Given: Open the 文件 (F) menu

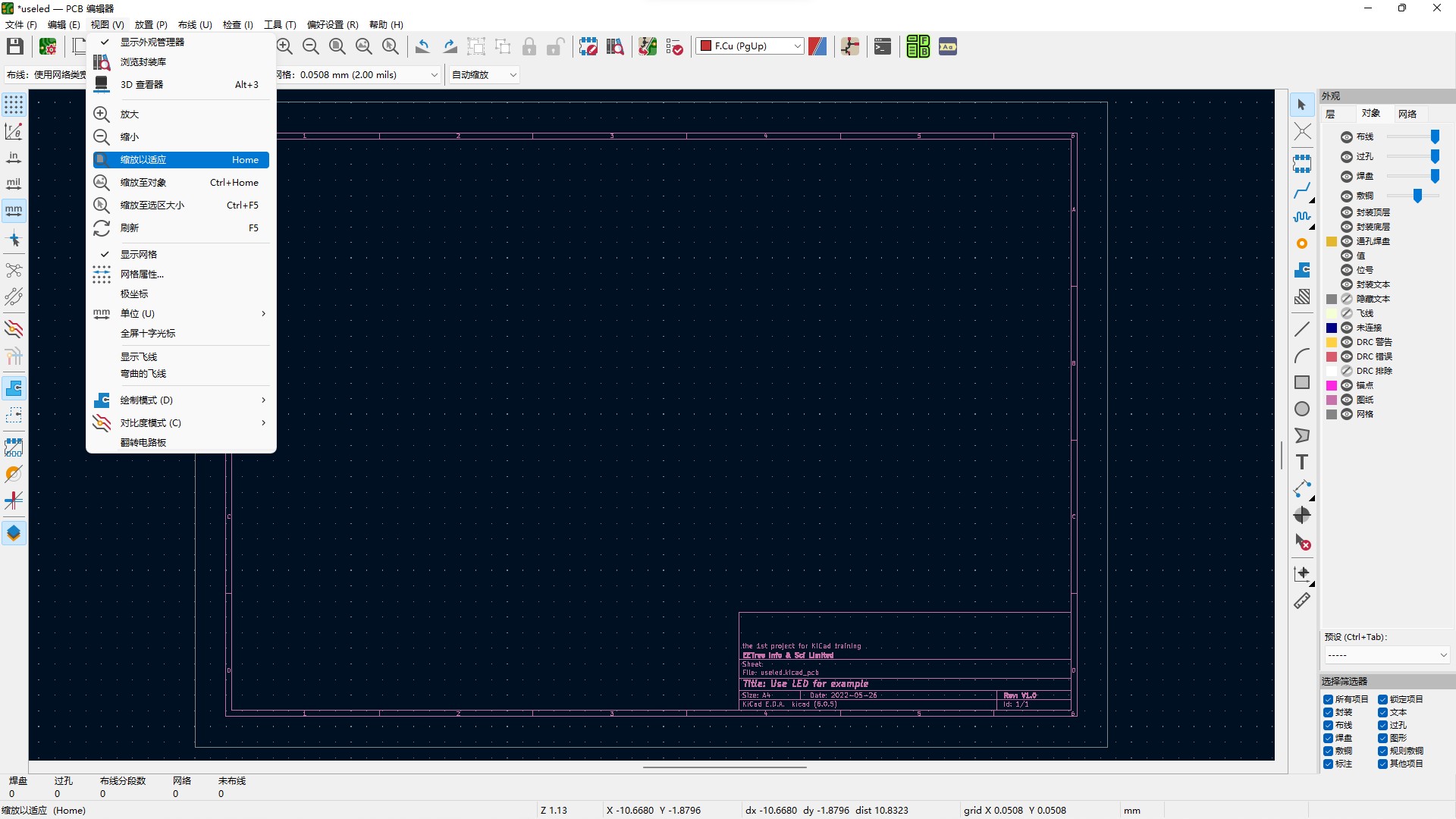Looking at the screenshot, I should pos(21,24).
